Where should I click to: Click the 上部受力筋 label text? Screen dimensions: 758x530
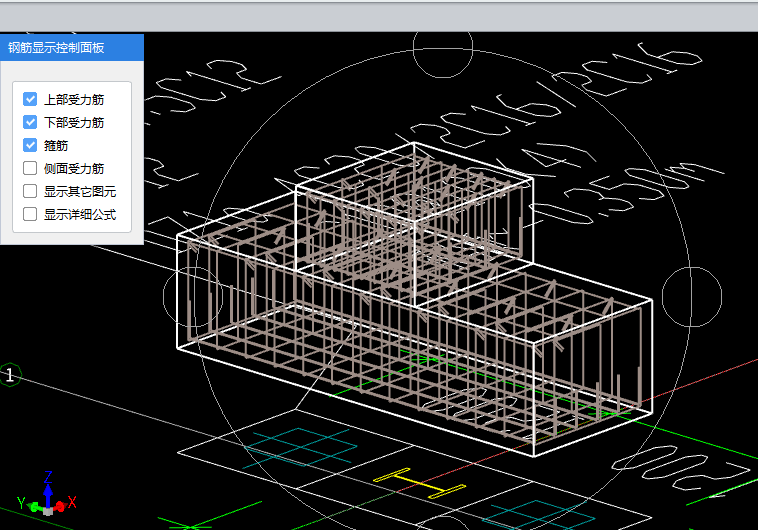(74, 100)
